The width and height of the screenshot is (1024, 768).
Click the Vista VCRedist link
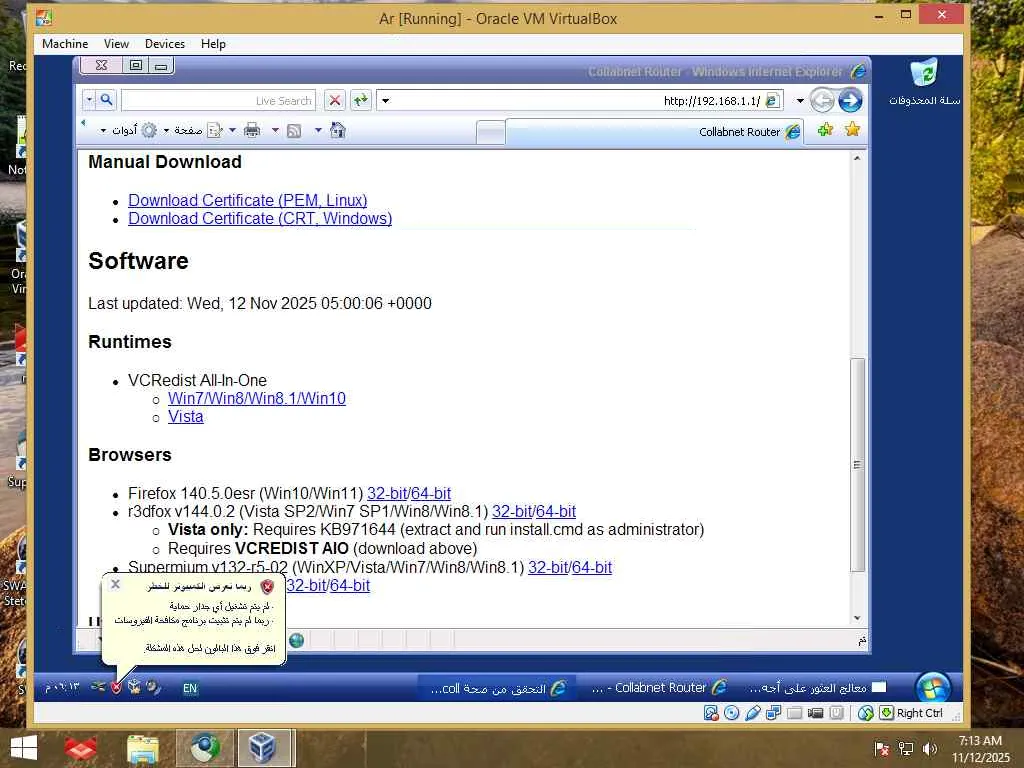185,417
